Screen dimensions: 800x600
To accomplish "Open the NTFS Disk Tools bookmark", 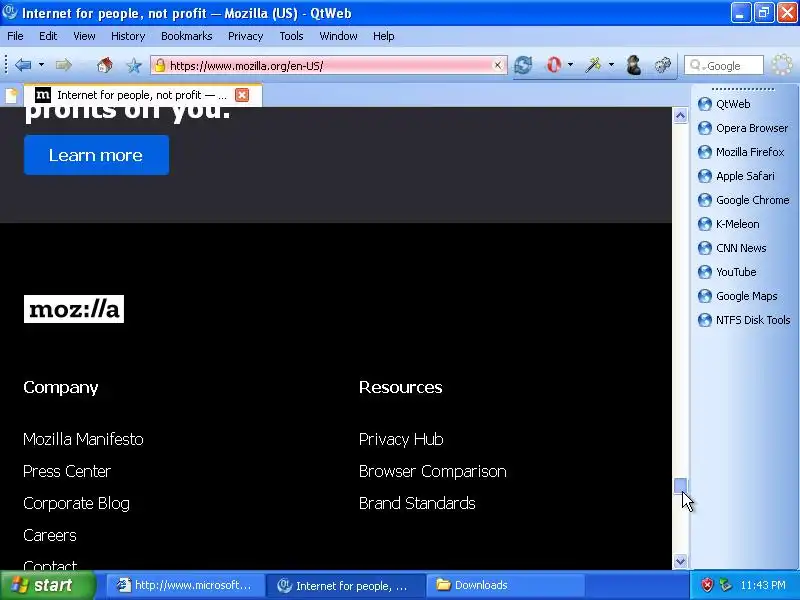I will point(744,320).
